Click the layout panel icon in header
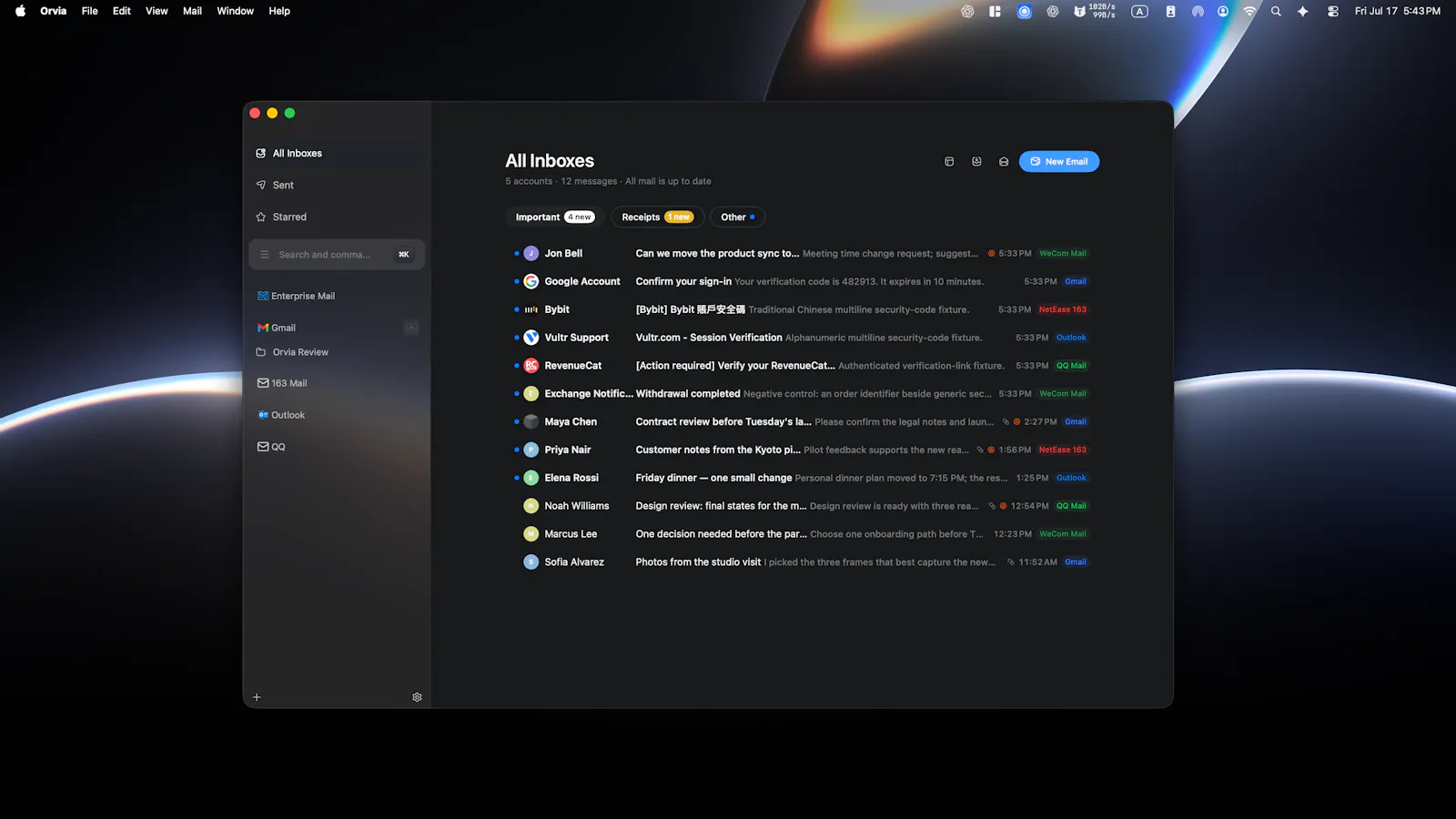The image size is (1456, 819). [949, 162]
